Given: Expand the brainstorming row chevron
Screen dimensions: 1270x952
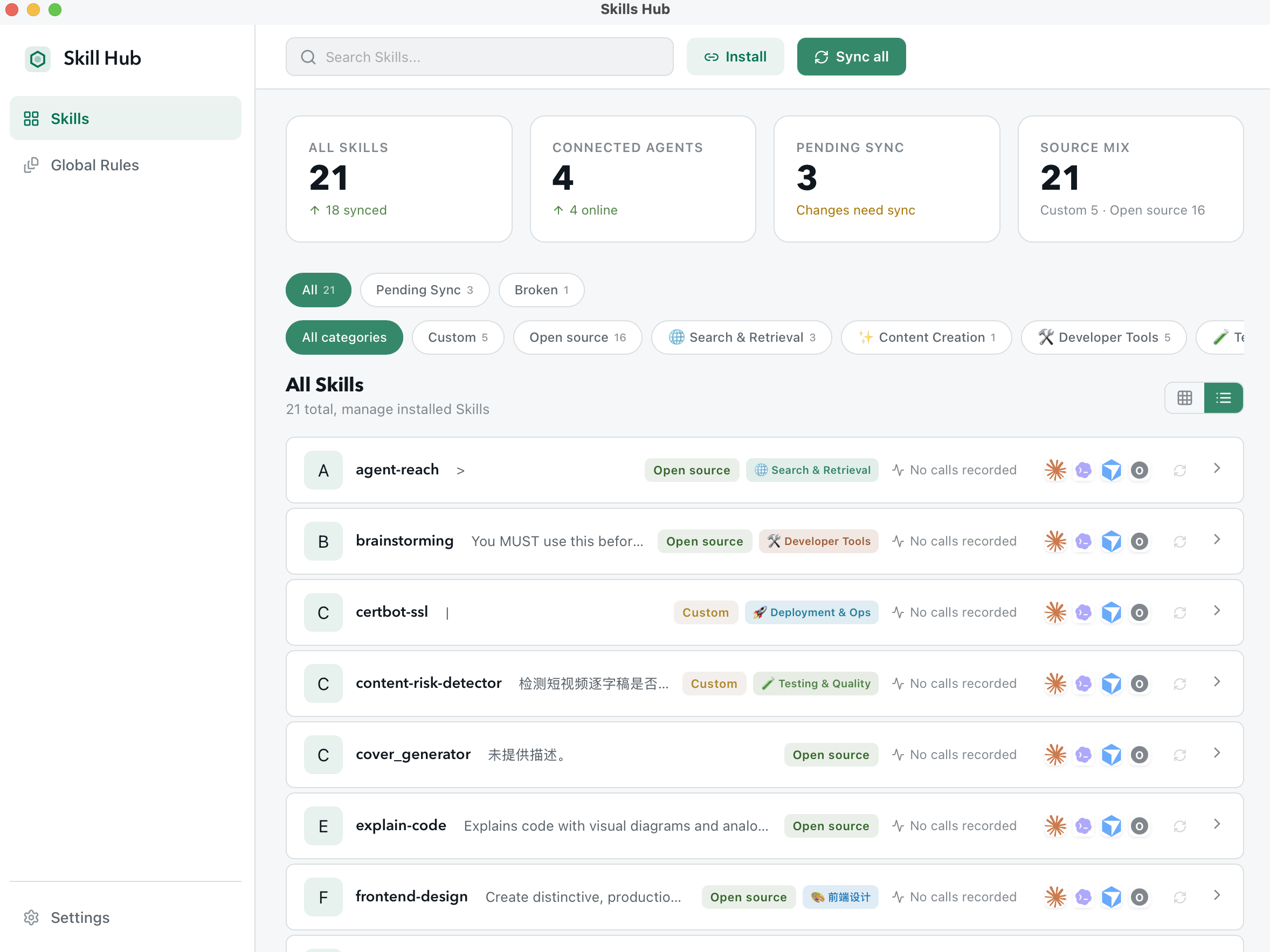Looking at the screenshot, I should tap(1217, 540).
